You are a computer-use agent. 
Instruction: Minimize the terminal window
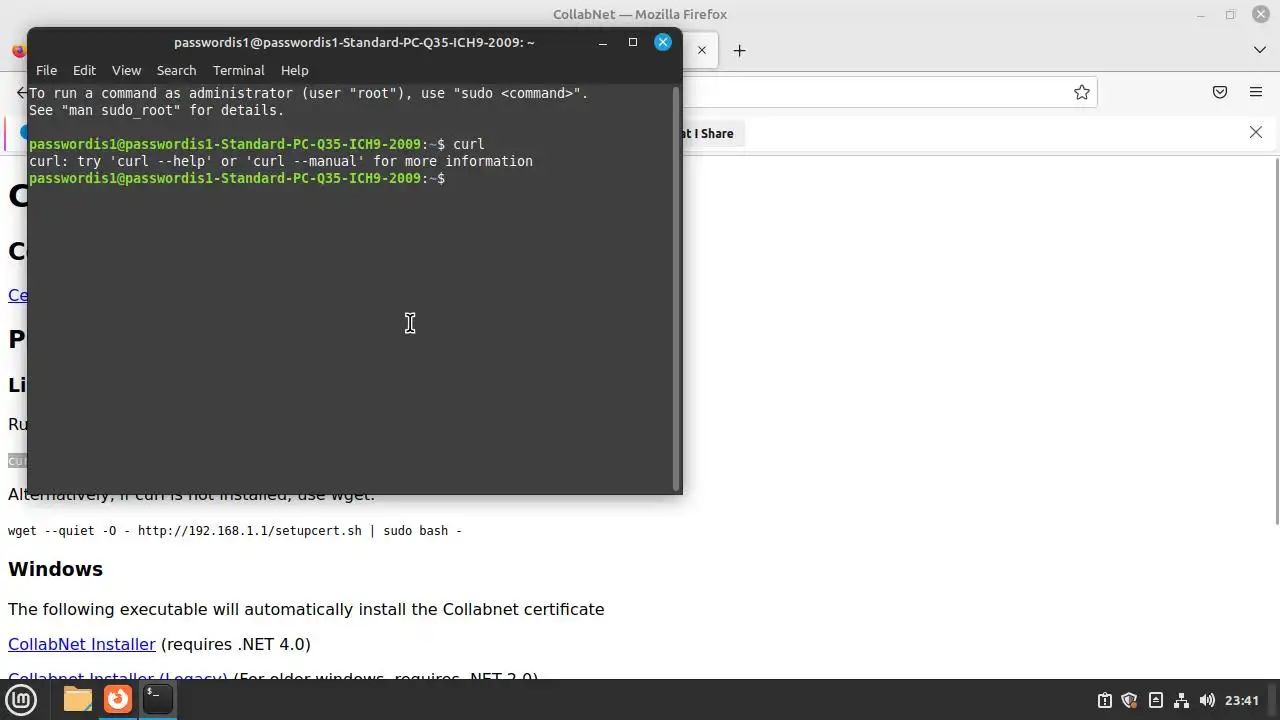602,42
